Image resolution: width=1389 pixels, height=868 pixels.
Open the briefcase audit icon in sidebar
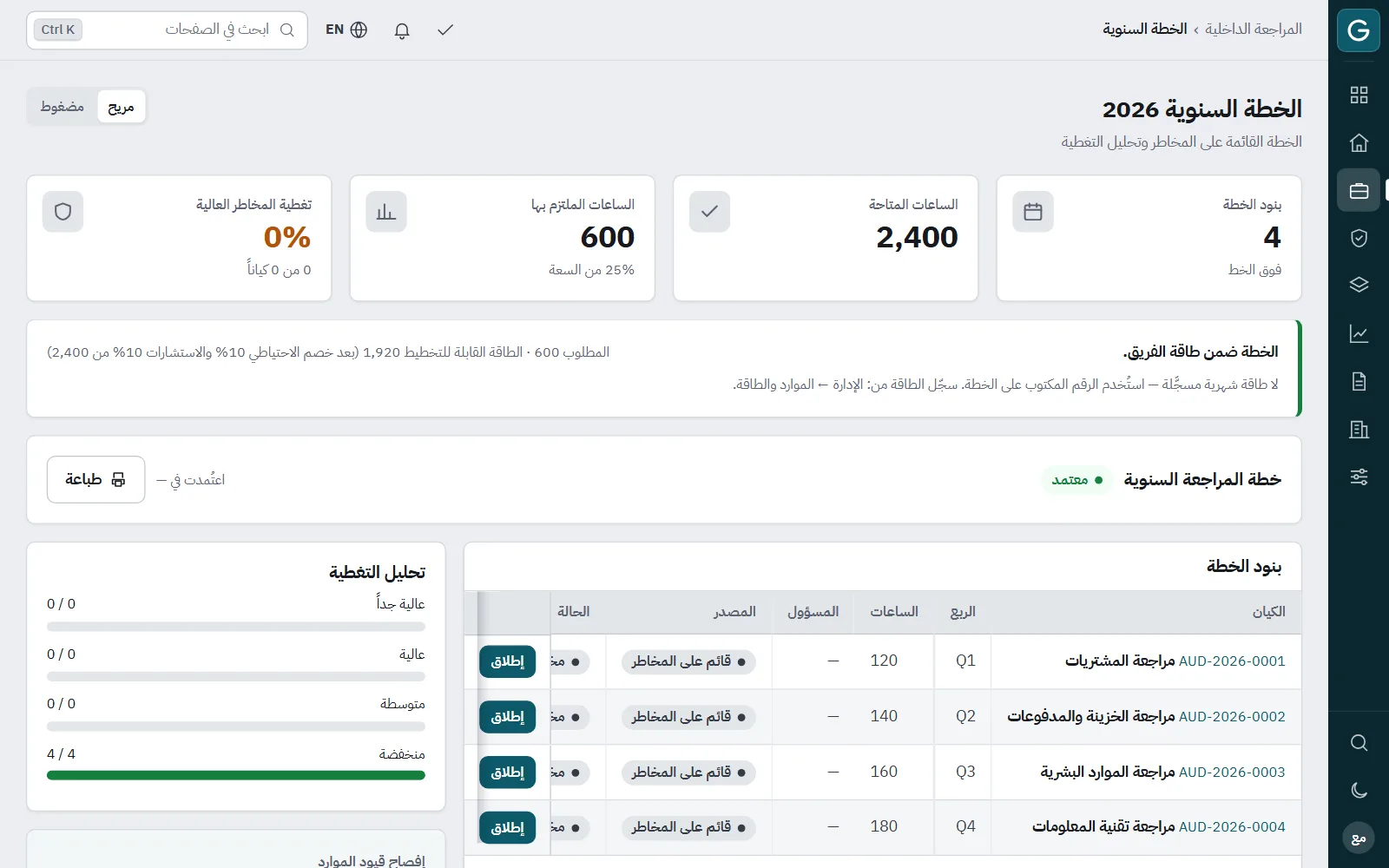coord(1359,190)
